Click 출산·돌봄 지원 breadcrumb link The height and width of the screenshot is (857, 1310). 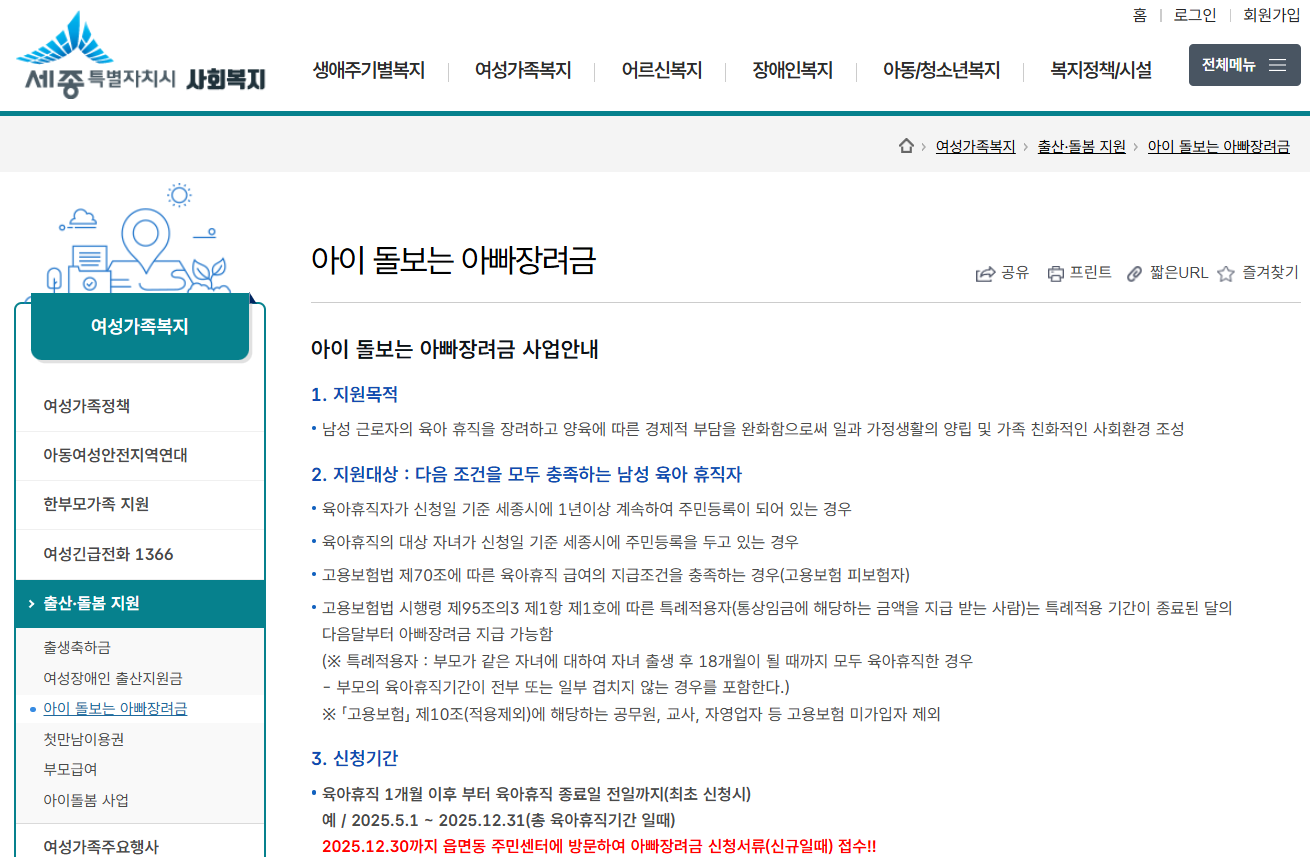(1081, 146)
